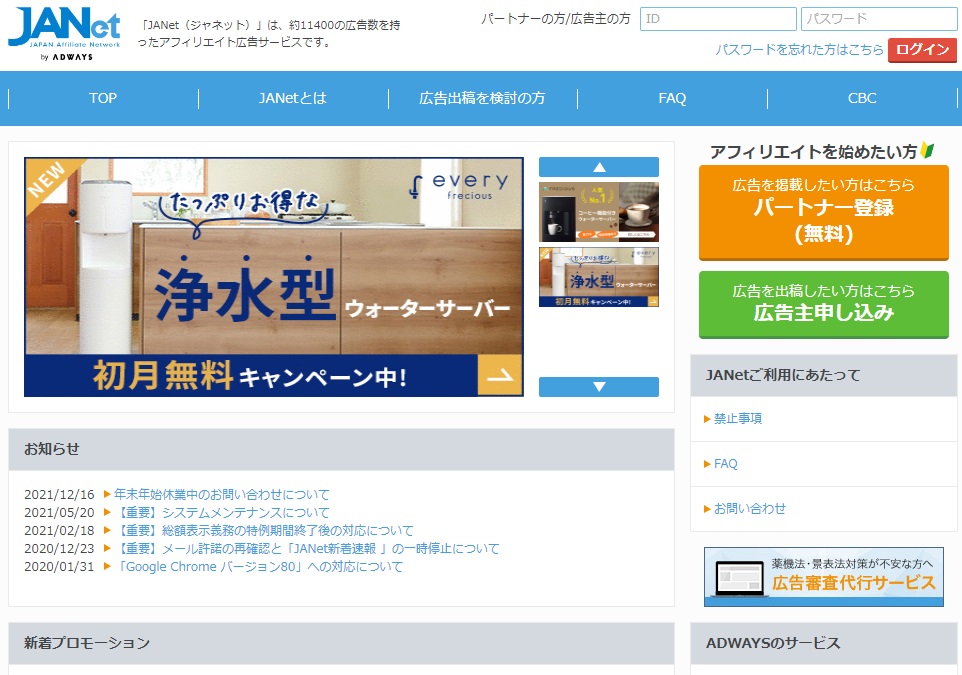
Task: Click the up arrow of the banner carousel
Action: click(599, 167)
